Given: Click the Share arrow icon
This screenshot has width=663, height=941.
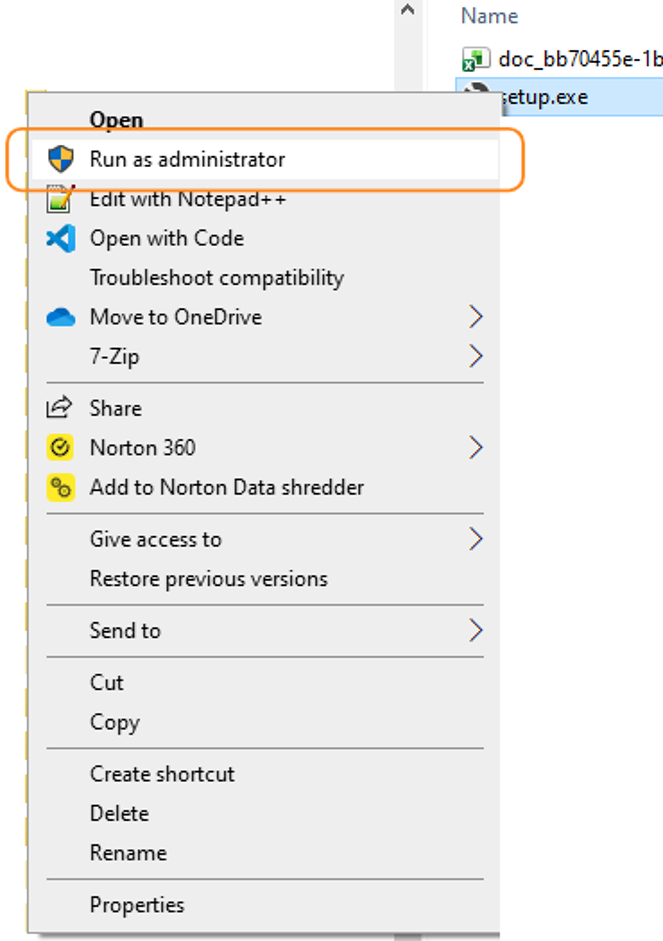Looking at the screenshot, I should click(60, 408).
